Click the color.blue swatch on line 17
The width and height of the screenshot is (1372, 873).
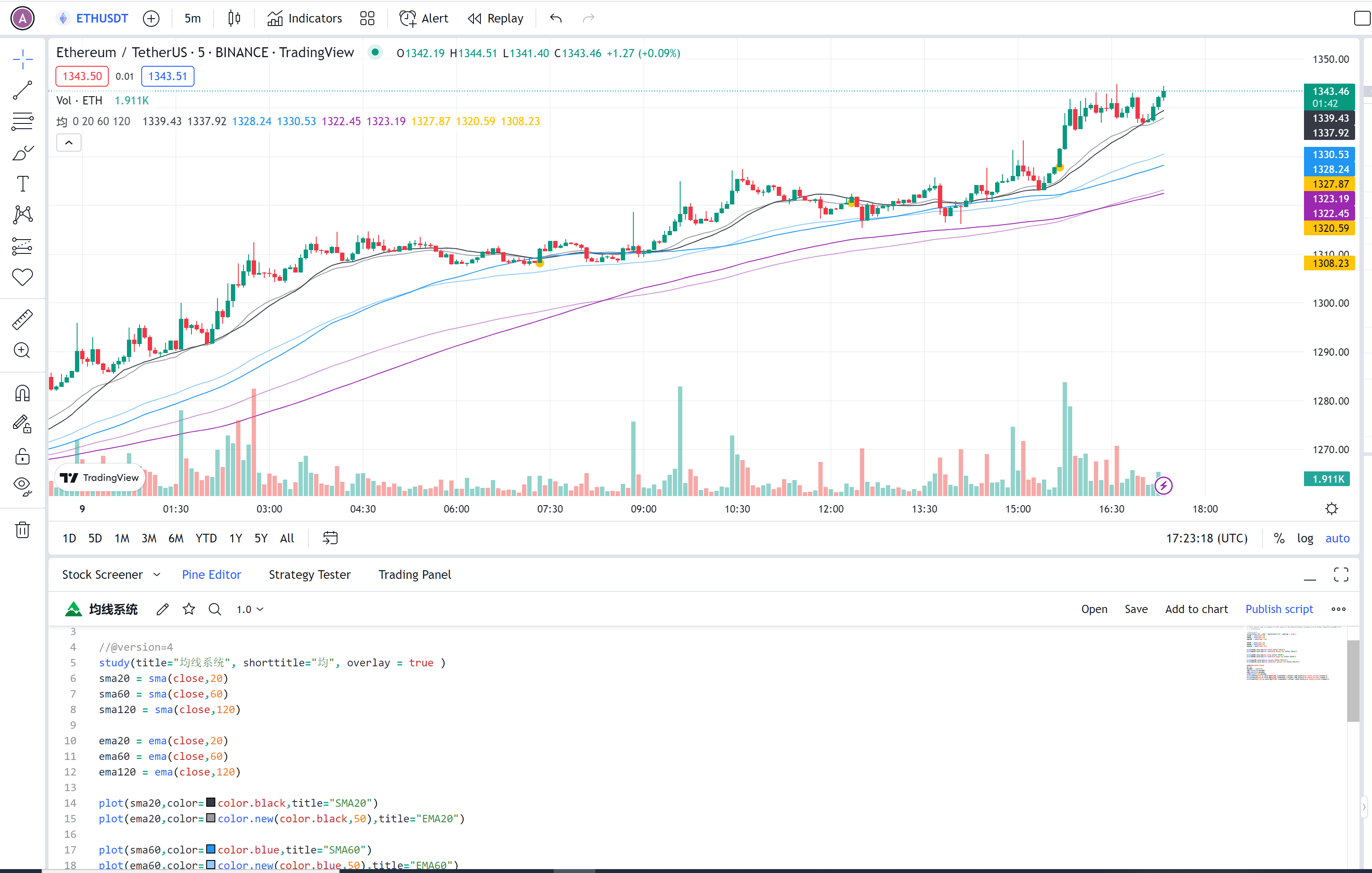pos(211,850)
